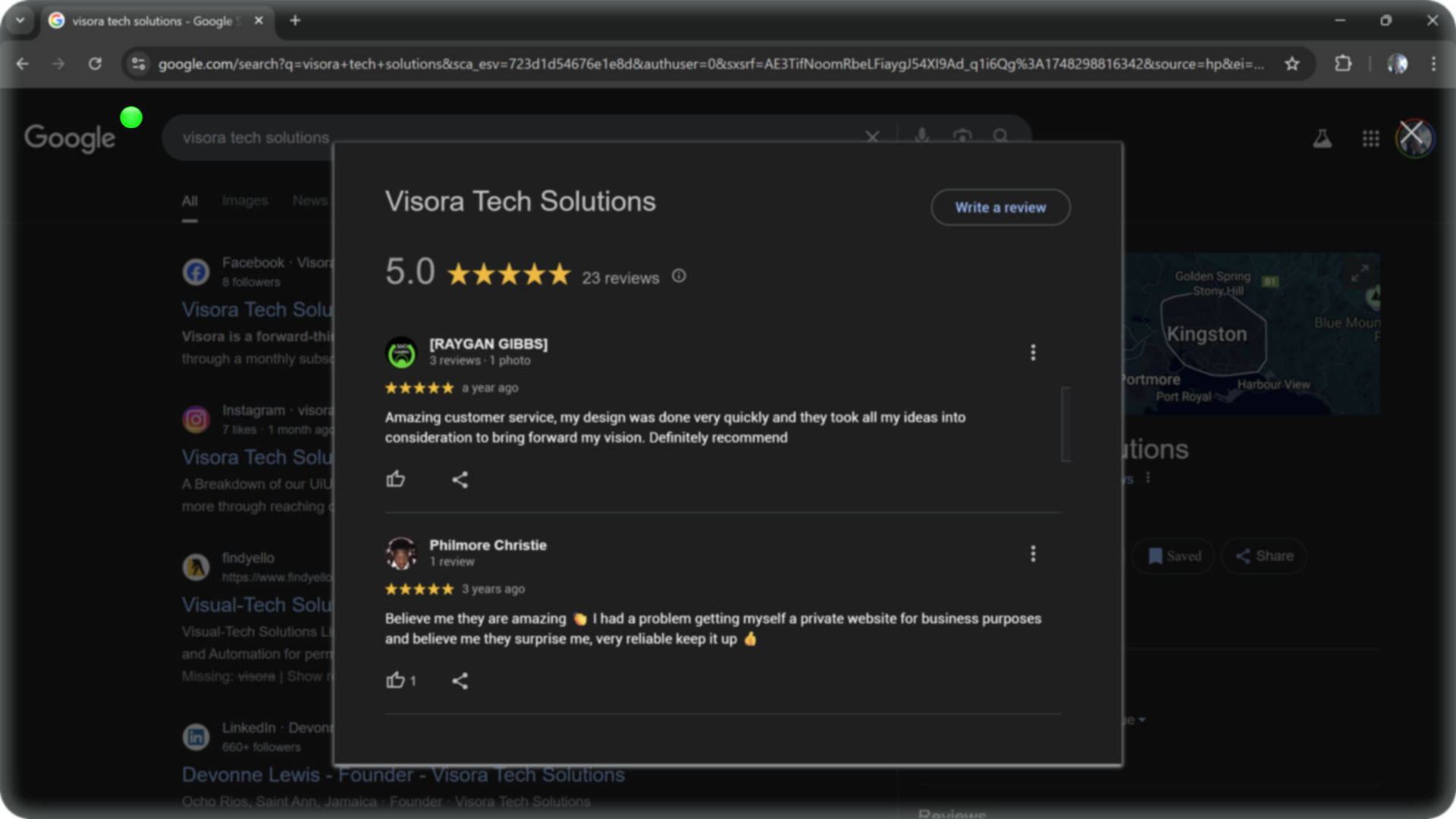Open three-dot menu on Philmore Christie's review
Viewport: 1456px width, 819px height.
(1033, 554)
